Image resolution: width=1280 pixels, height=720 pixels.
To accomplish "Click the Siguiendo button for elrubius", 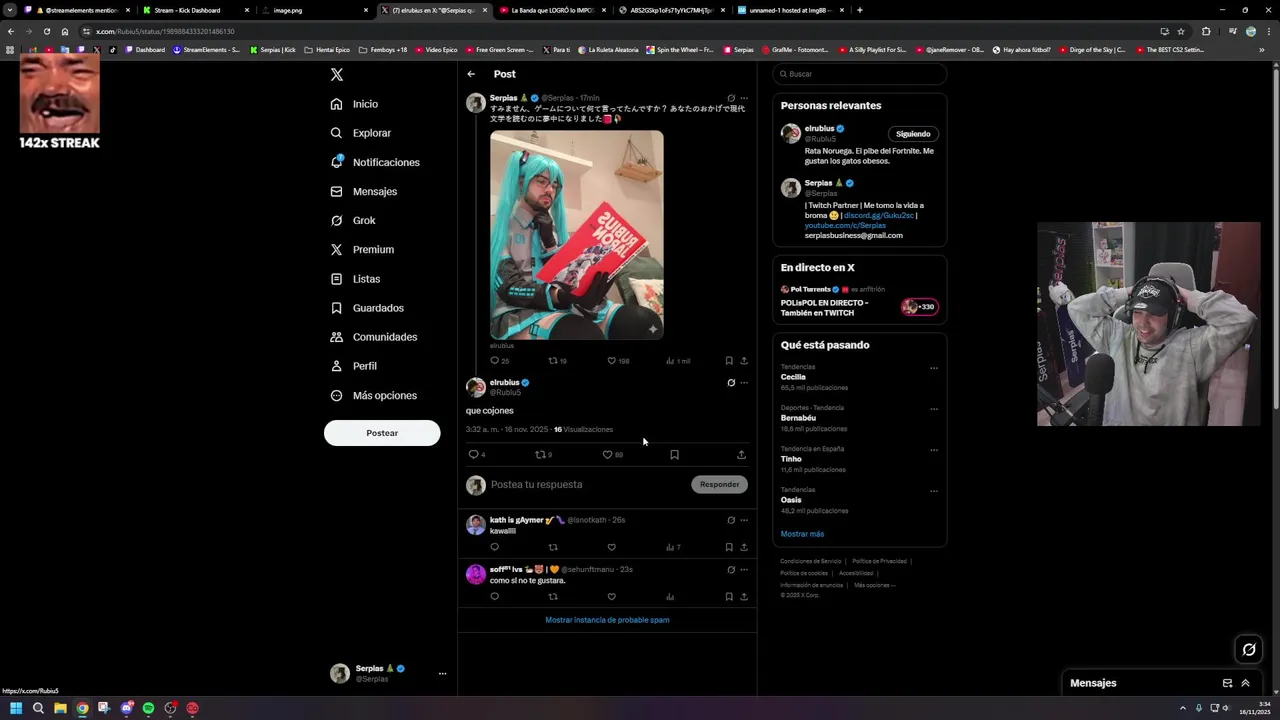I will (x=913, y=134).
